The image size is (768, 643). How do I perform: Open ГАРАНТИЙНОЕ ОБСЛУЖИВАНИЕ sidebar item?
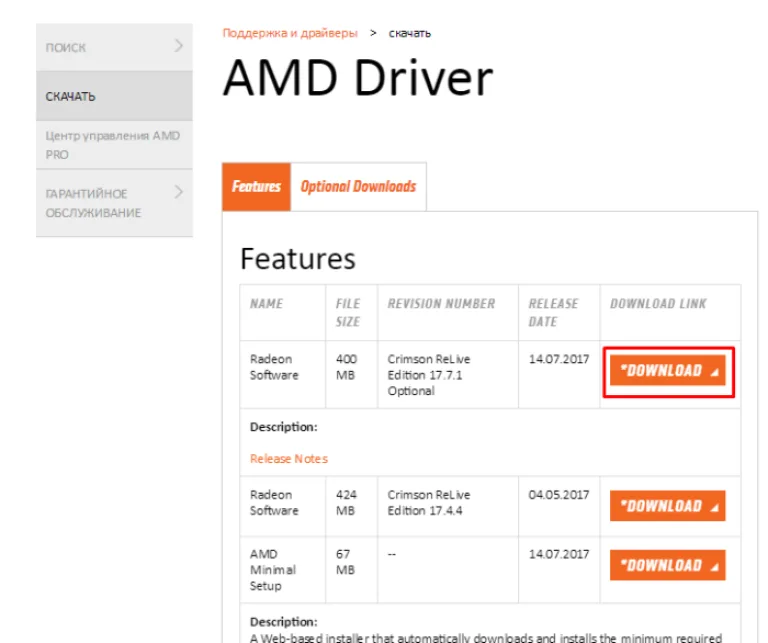click(x=114, y=203)
